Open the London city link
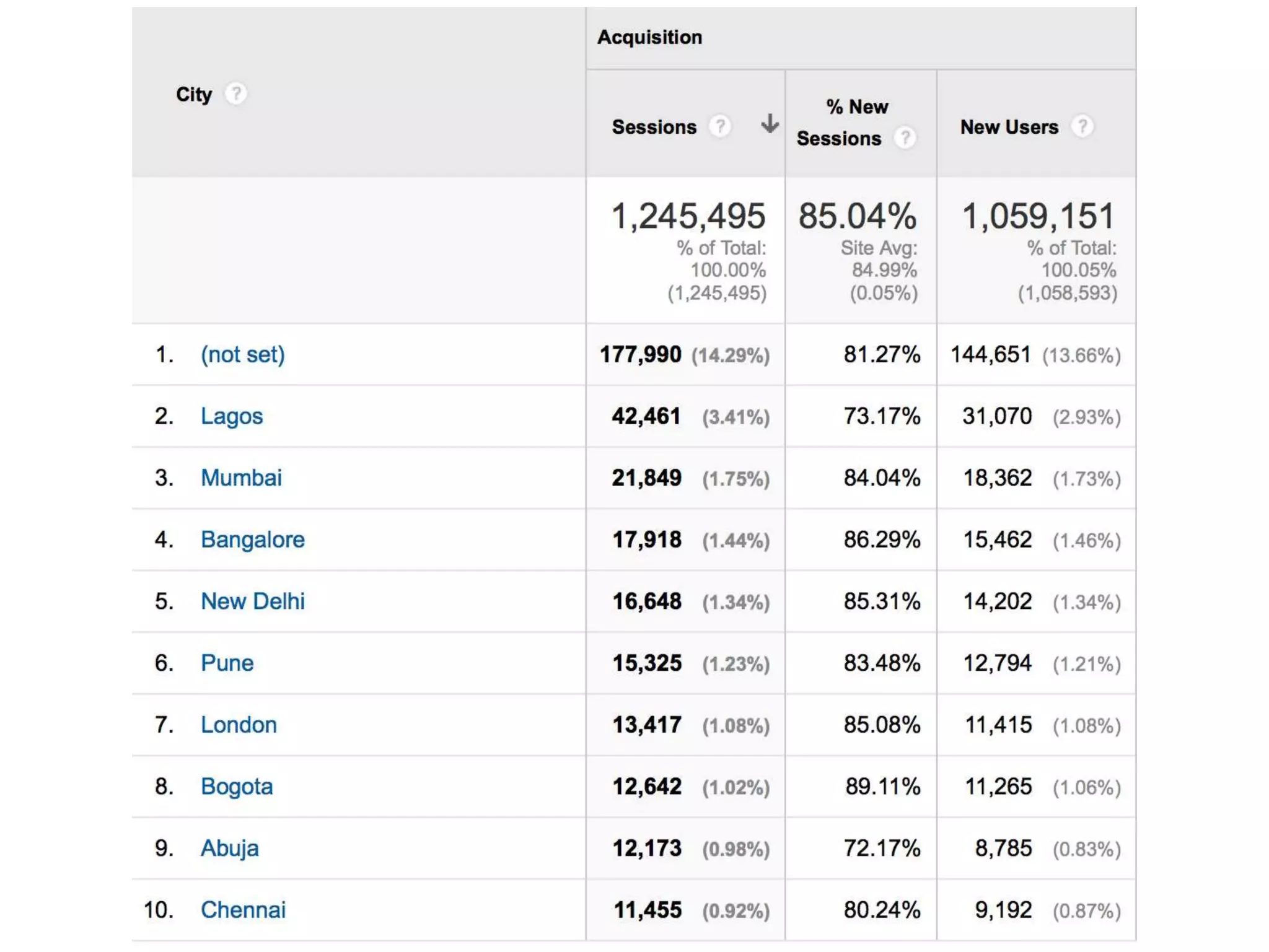The width and height of the screenshot is (1269, 952). pyautogui.click(x=239, y=725)
